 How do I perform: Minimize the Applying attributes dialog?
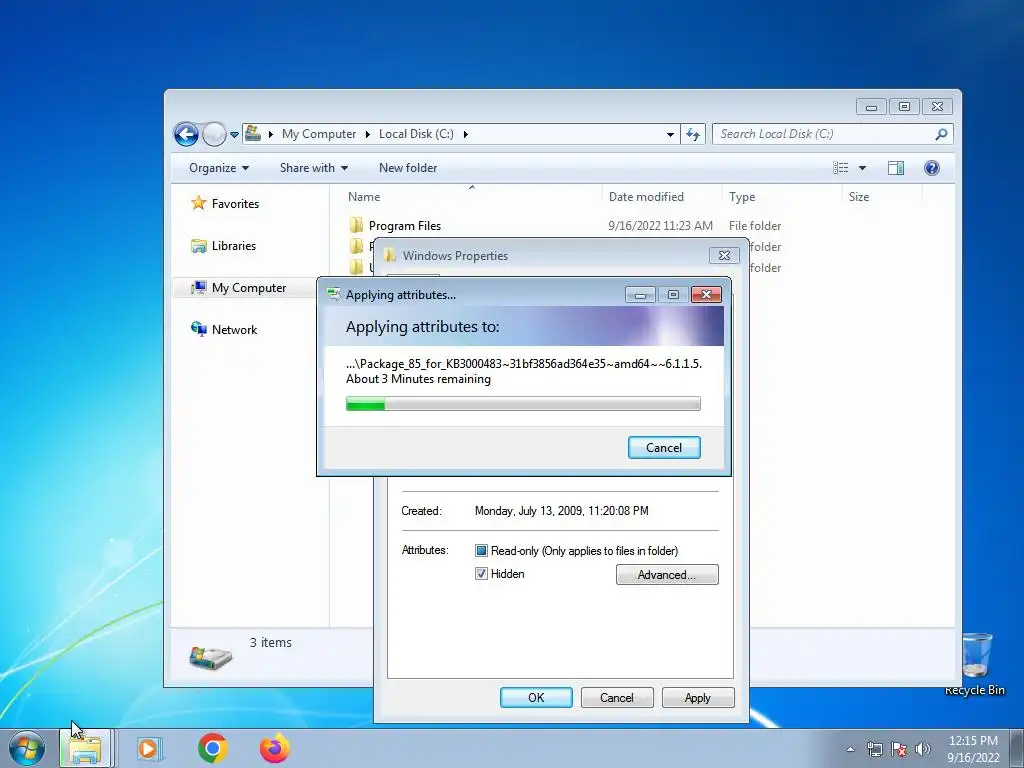tap(640, 295)
